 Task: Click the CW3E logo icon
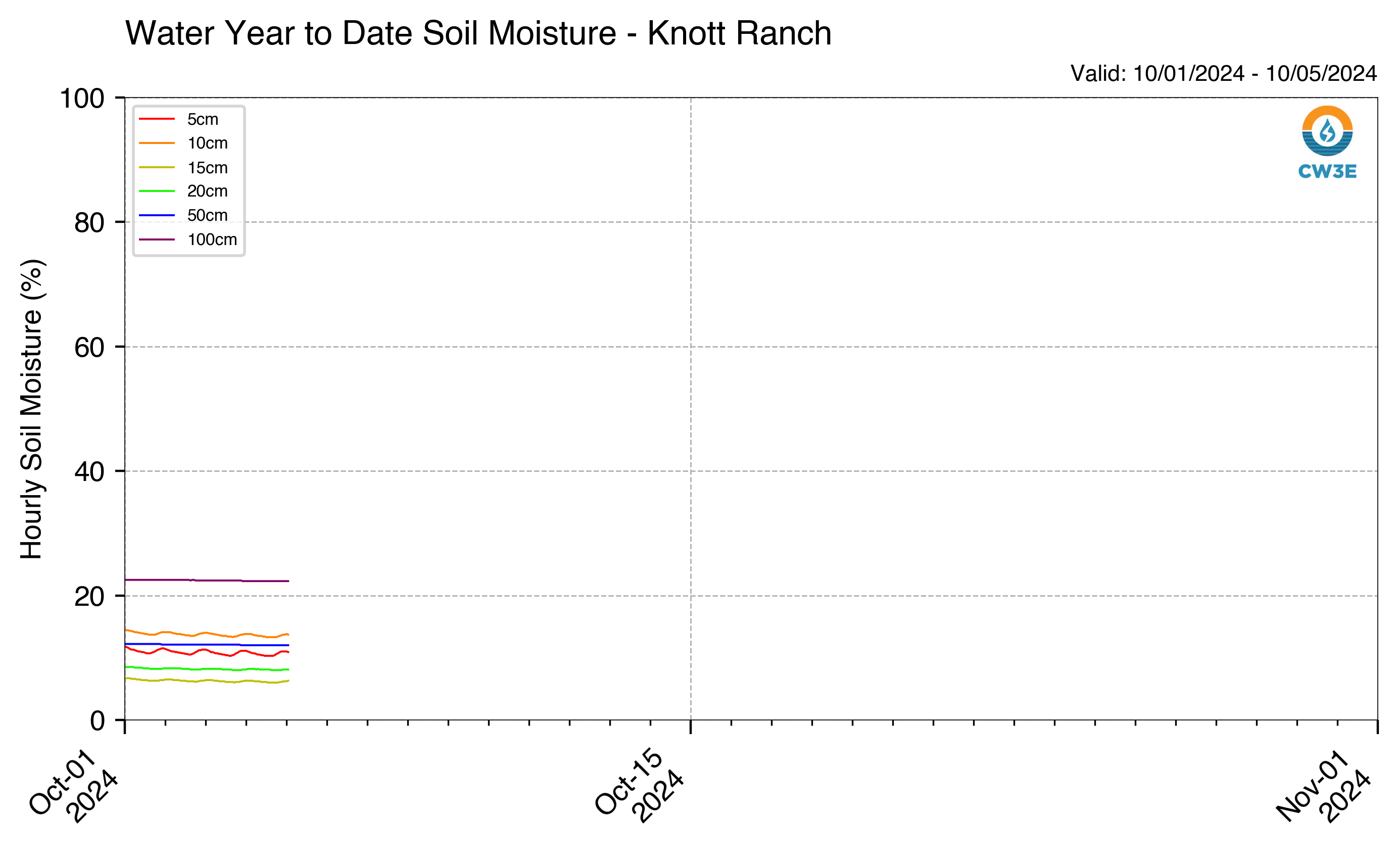click(1327, 131)
